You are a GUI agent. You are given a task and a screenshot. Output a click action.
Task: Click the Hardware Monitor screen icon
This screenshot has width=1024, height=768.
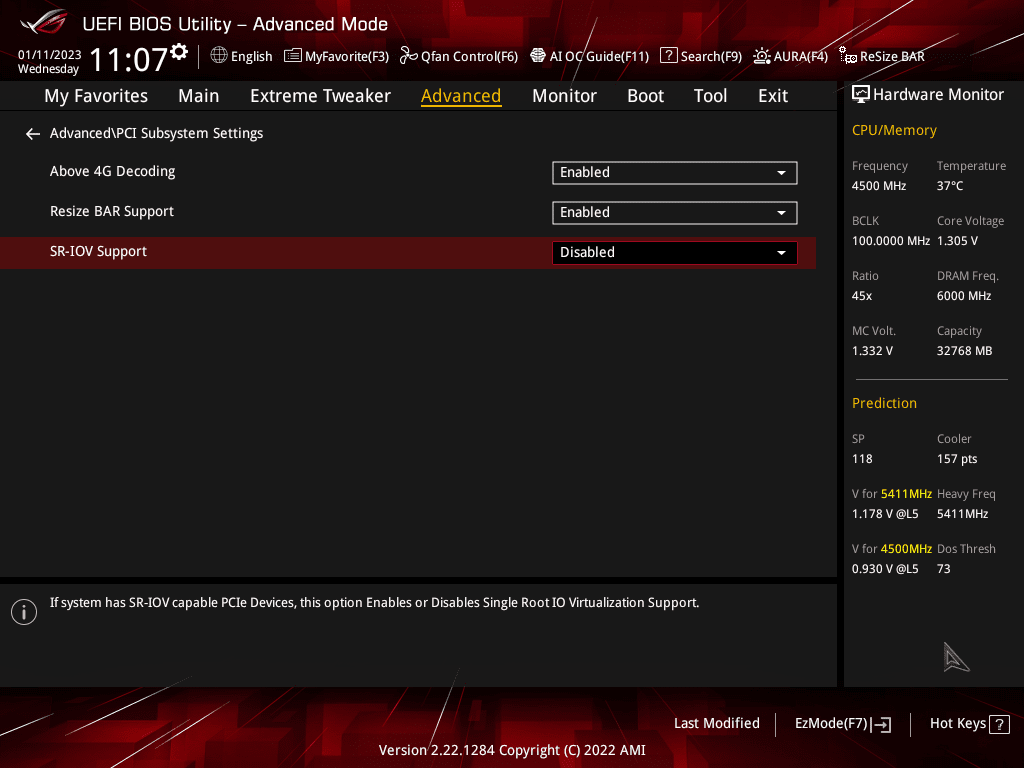(861, 95)
